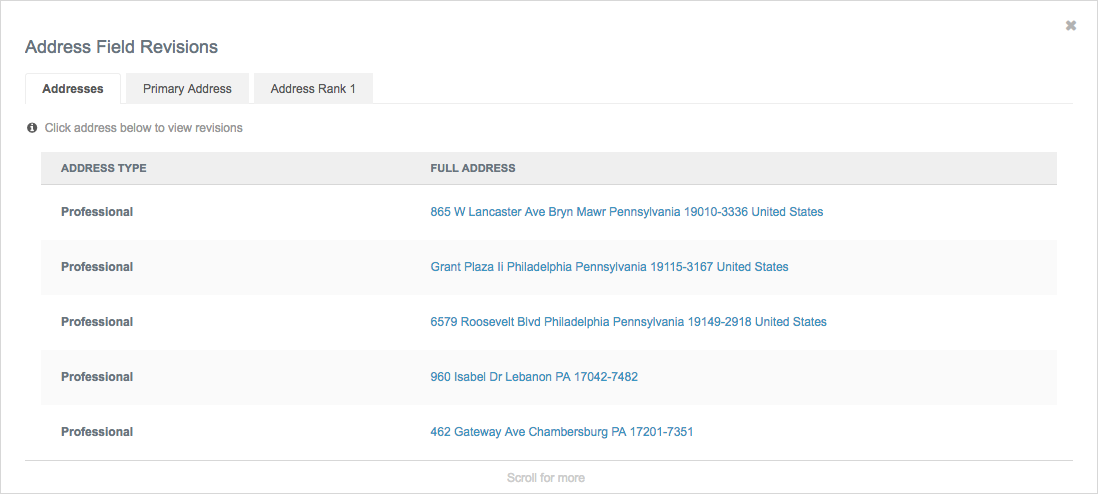Click the 6579 Roosevelt Blvd address link
This screenshot has height=494, width=1098.
click(x=628, y=322)
